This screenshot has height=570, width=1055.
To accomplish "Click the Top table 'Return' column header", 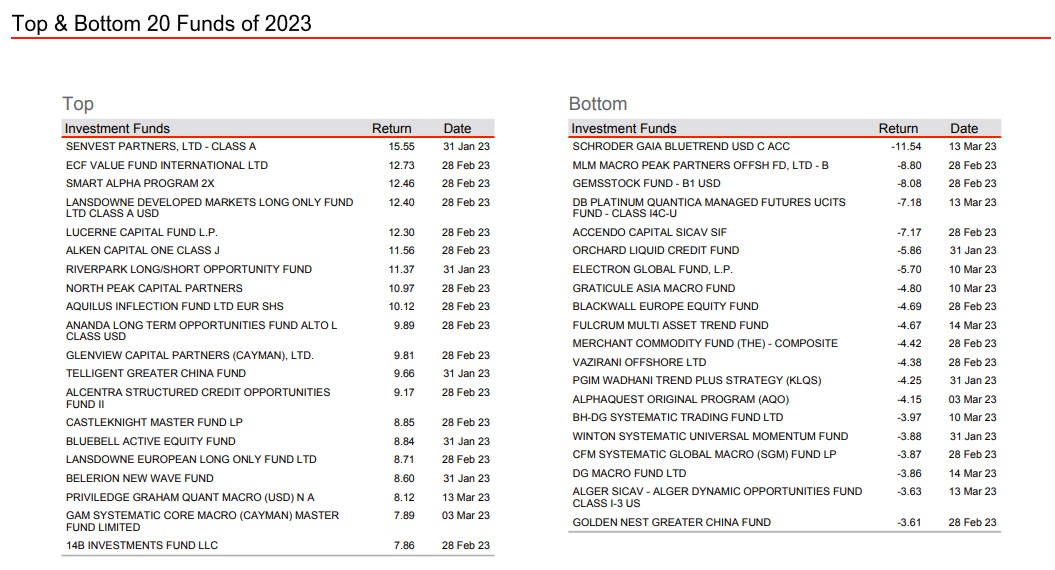I will (x=392, y=129).
